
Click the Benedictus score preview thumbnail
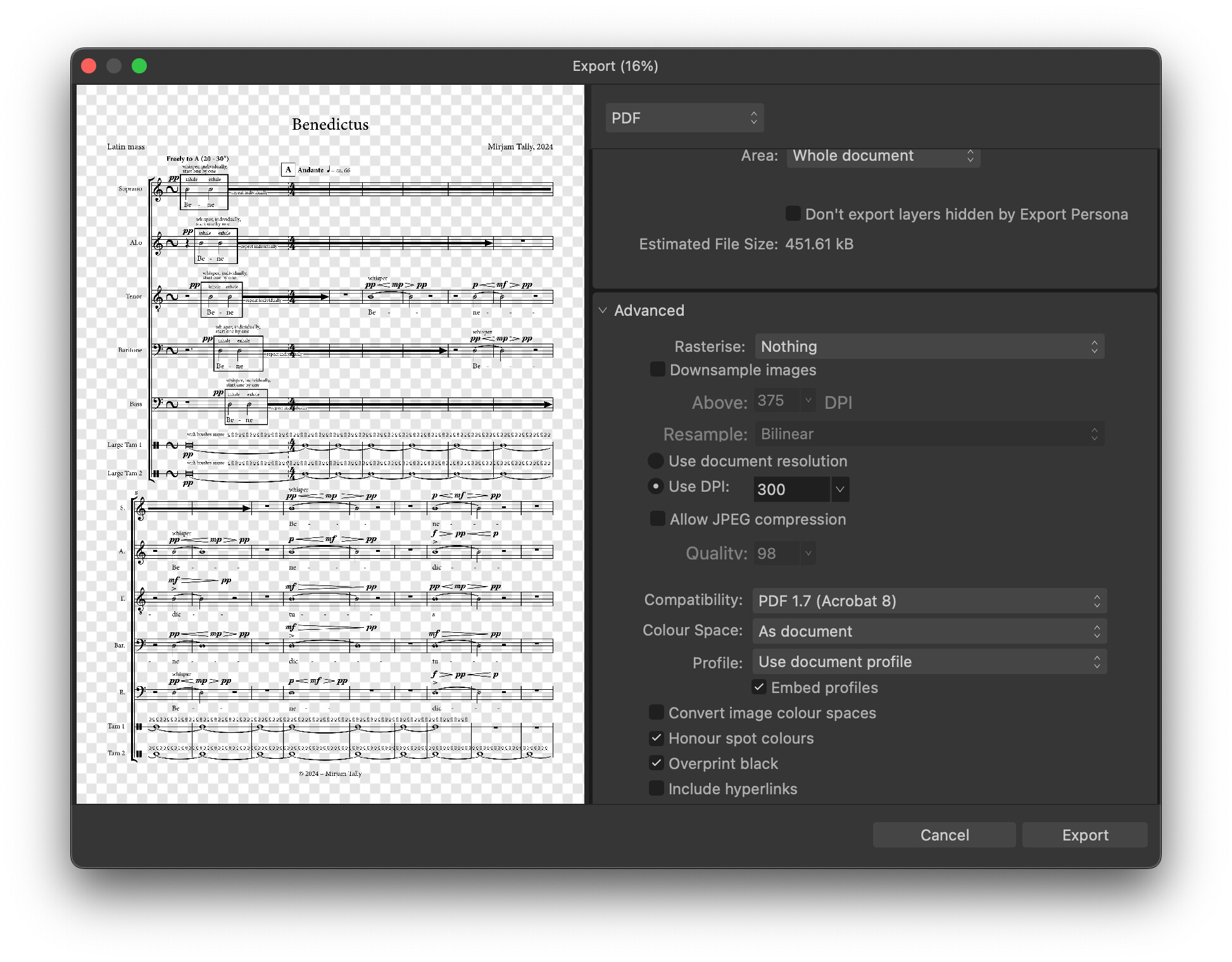[330, 444]
